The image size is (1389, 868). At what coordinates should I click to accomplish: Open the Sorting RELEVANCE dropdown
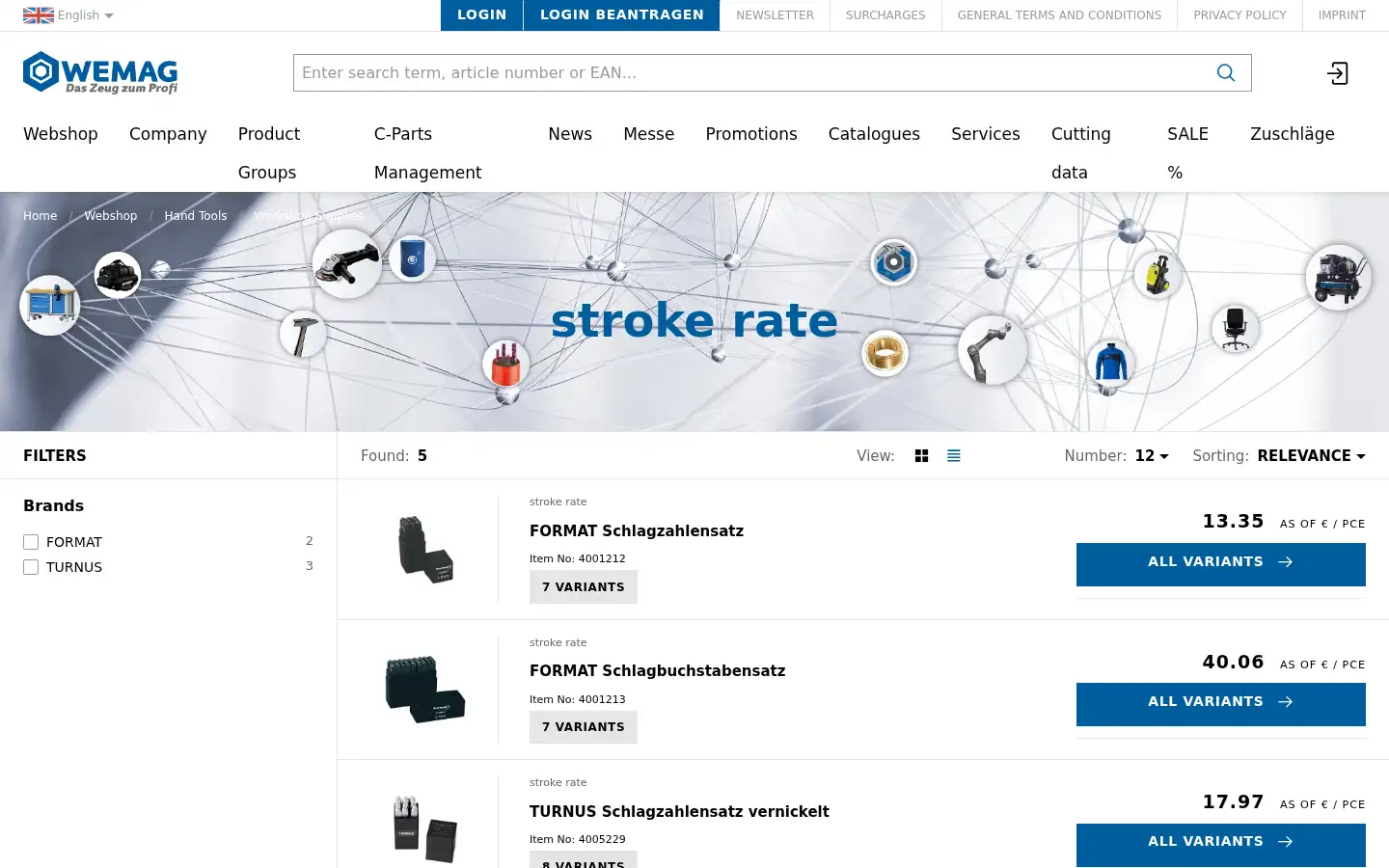[x=1311, y=456]
